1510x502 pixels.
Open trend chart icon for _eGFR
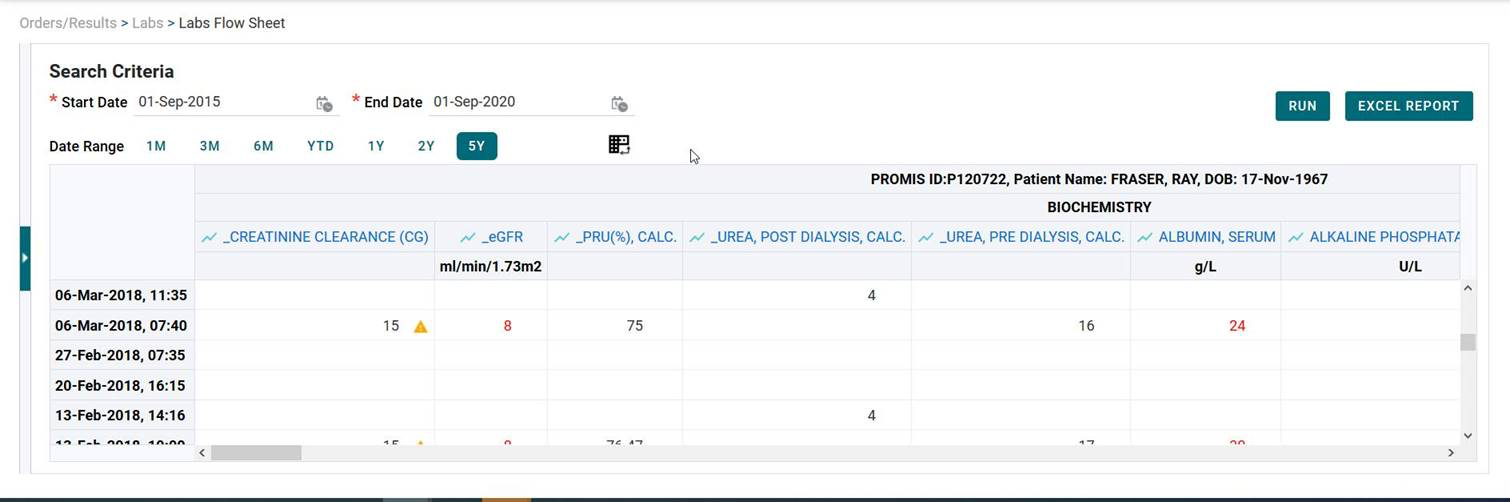tap(468, 237)
